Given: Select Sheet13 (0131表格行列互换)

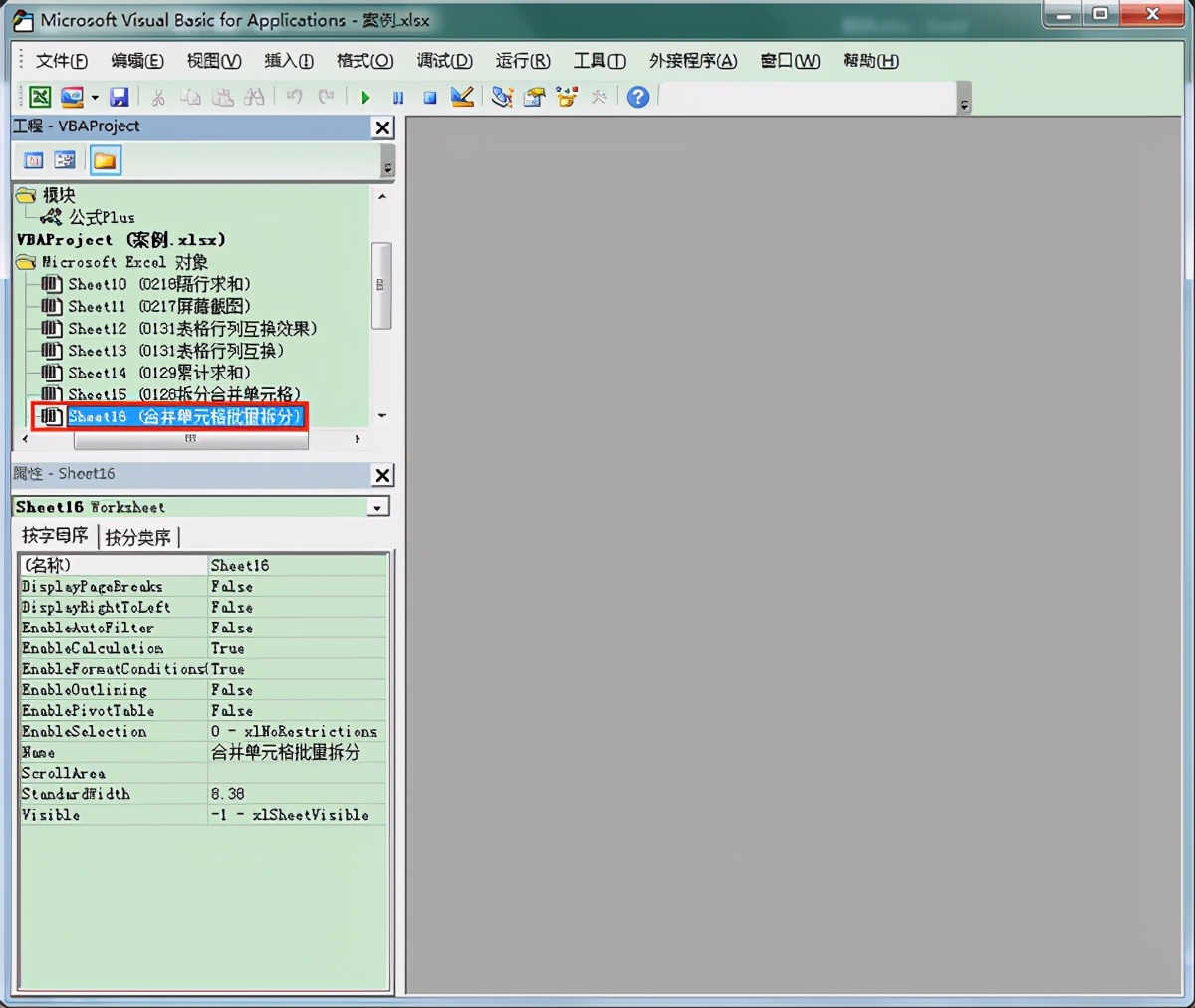Looking at the screenshot, I should click(176, 350).
